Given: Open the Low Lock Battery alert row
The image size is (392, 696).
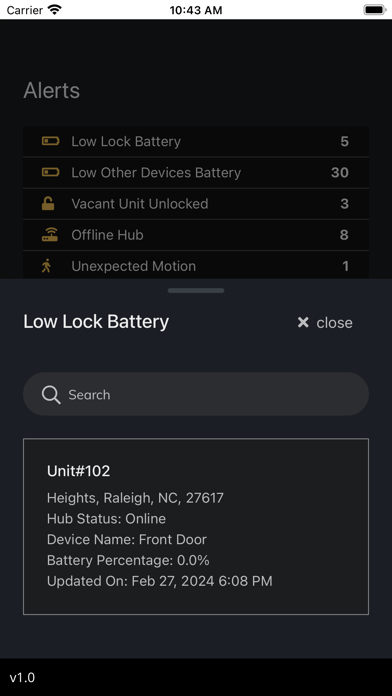Looking at the screenshot, I should point(196,142).
